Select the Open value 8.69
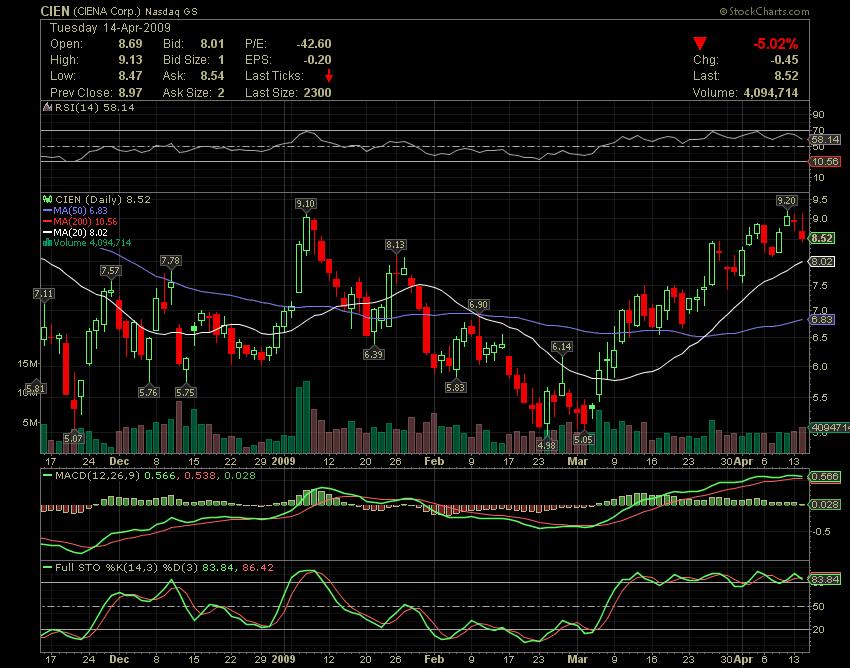The image size is (850, 668). pos(130,44)
